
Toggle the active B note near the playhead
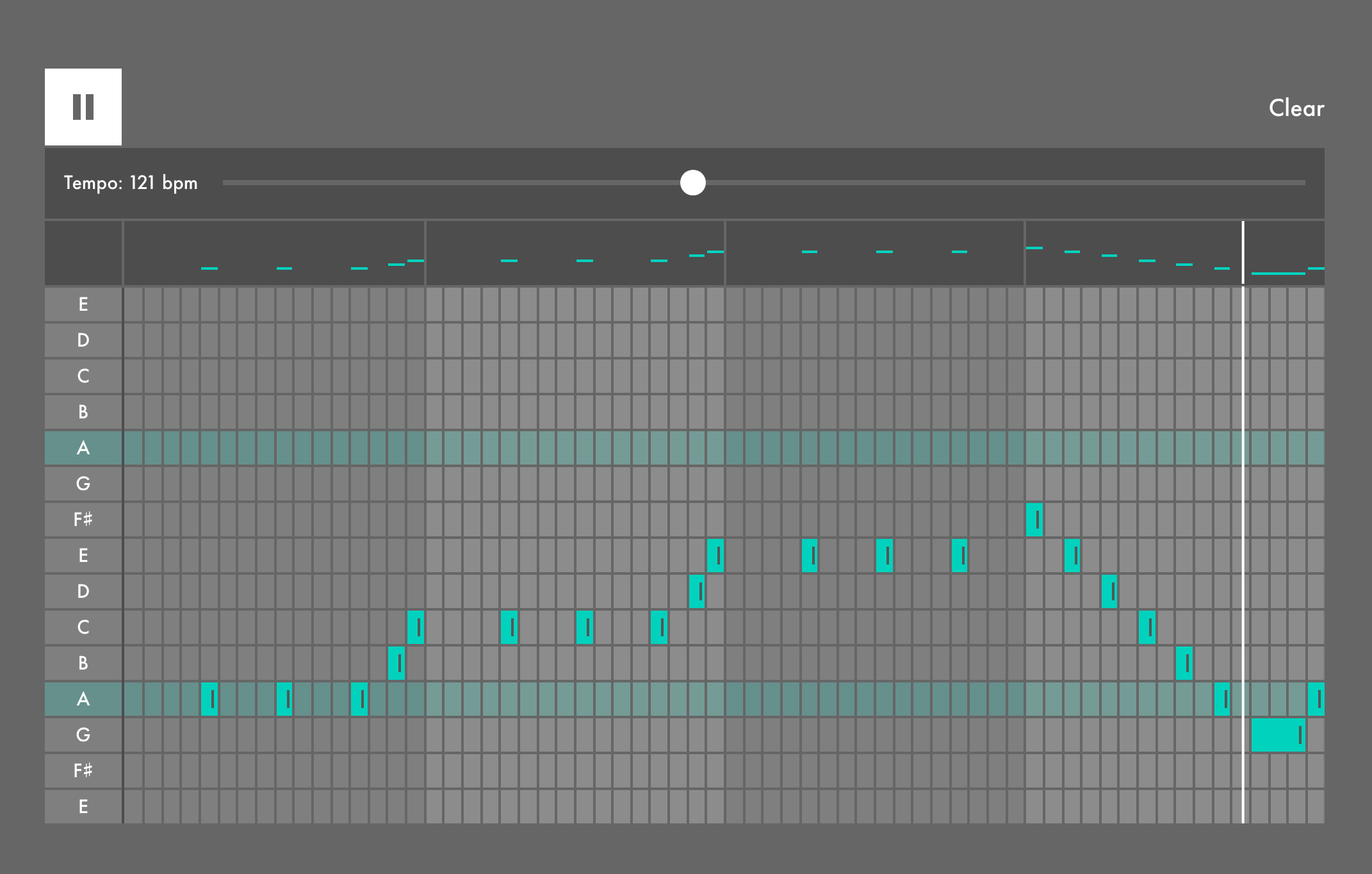(1184, 663)
